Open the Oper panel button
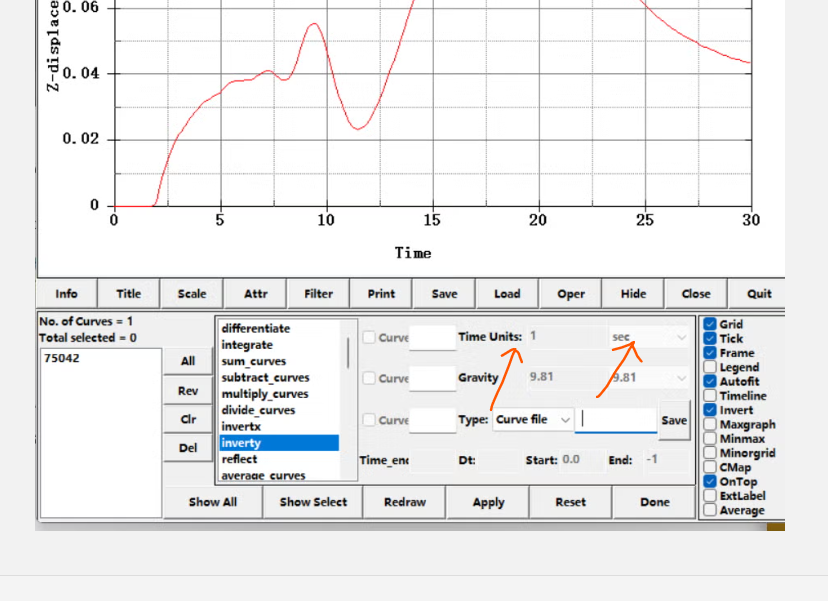 click(571, 294)
